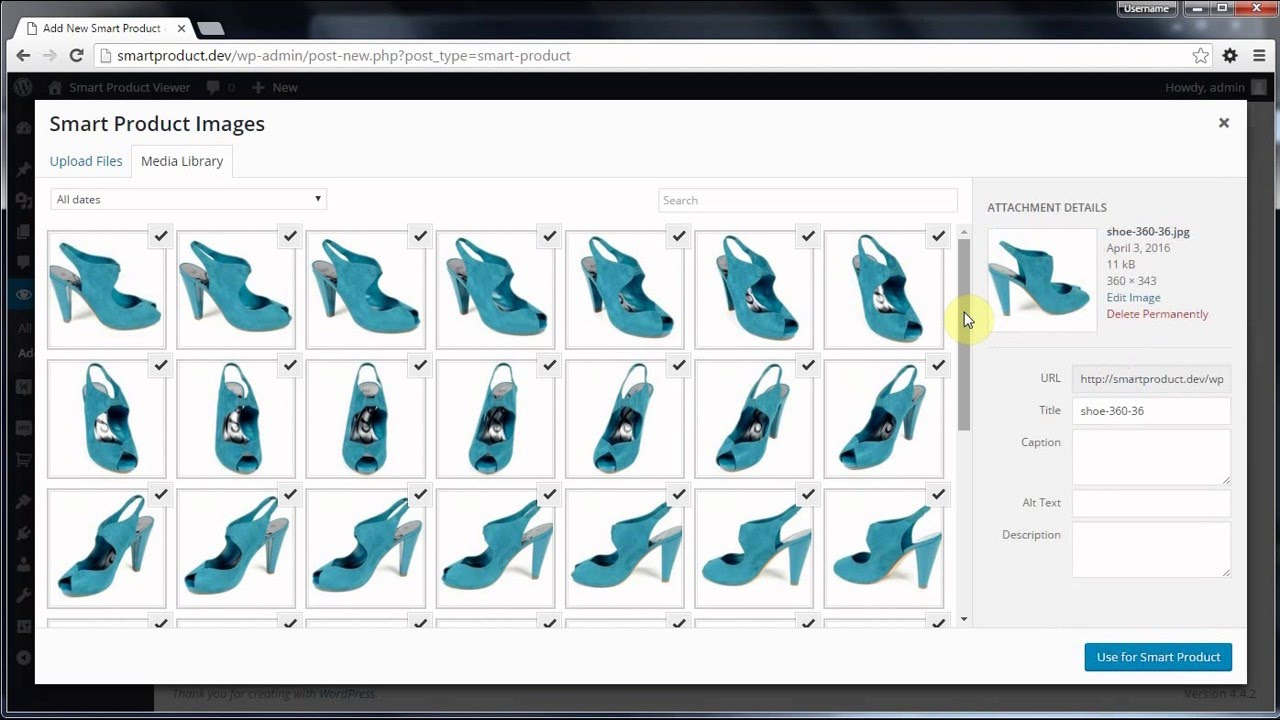Toggle checkmark on second row, first shoe
The width and height of the screenshot is (1280, 720).
(x=161, y=366)
